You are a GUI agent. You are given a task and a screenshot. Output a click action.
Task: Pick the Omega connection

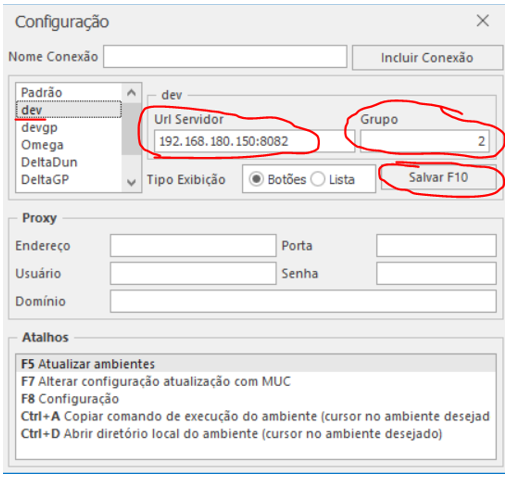[x=68, y=145]
